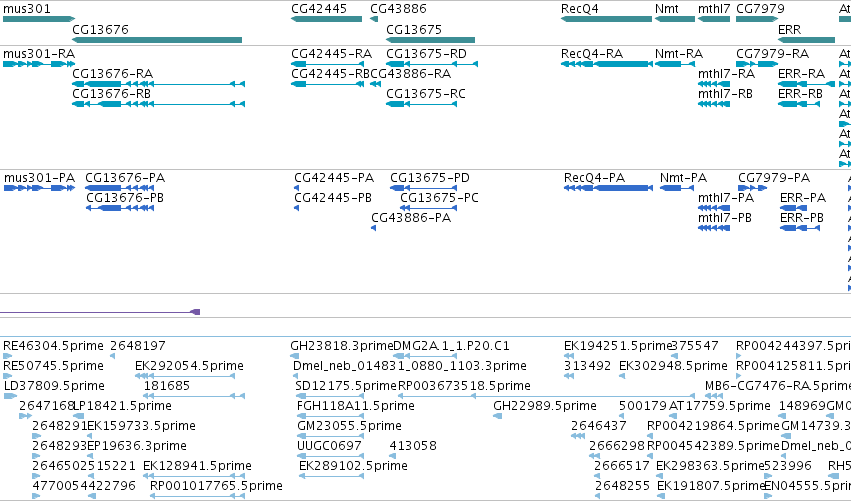The image size is (851, 501).
Task: Select the RecQ4-RA transcript glyph
Action: (607, 64)
